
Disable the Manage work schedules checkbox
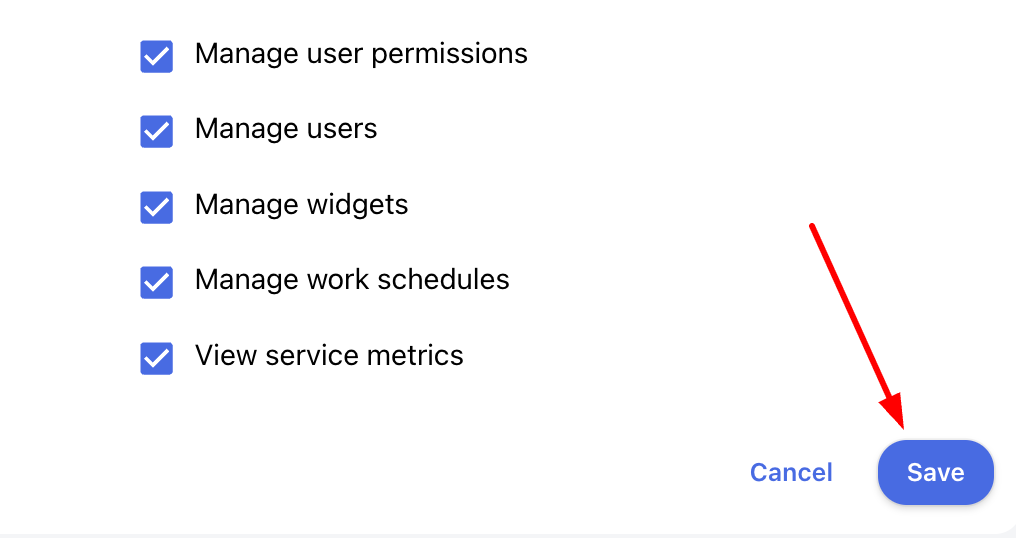(156, 282)
